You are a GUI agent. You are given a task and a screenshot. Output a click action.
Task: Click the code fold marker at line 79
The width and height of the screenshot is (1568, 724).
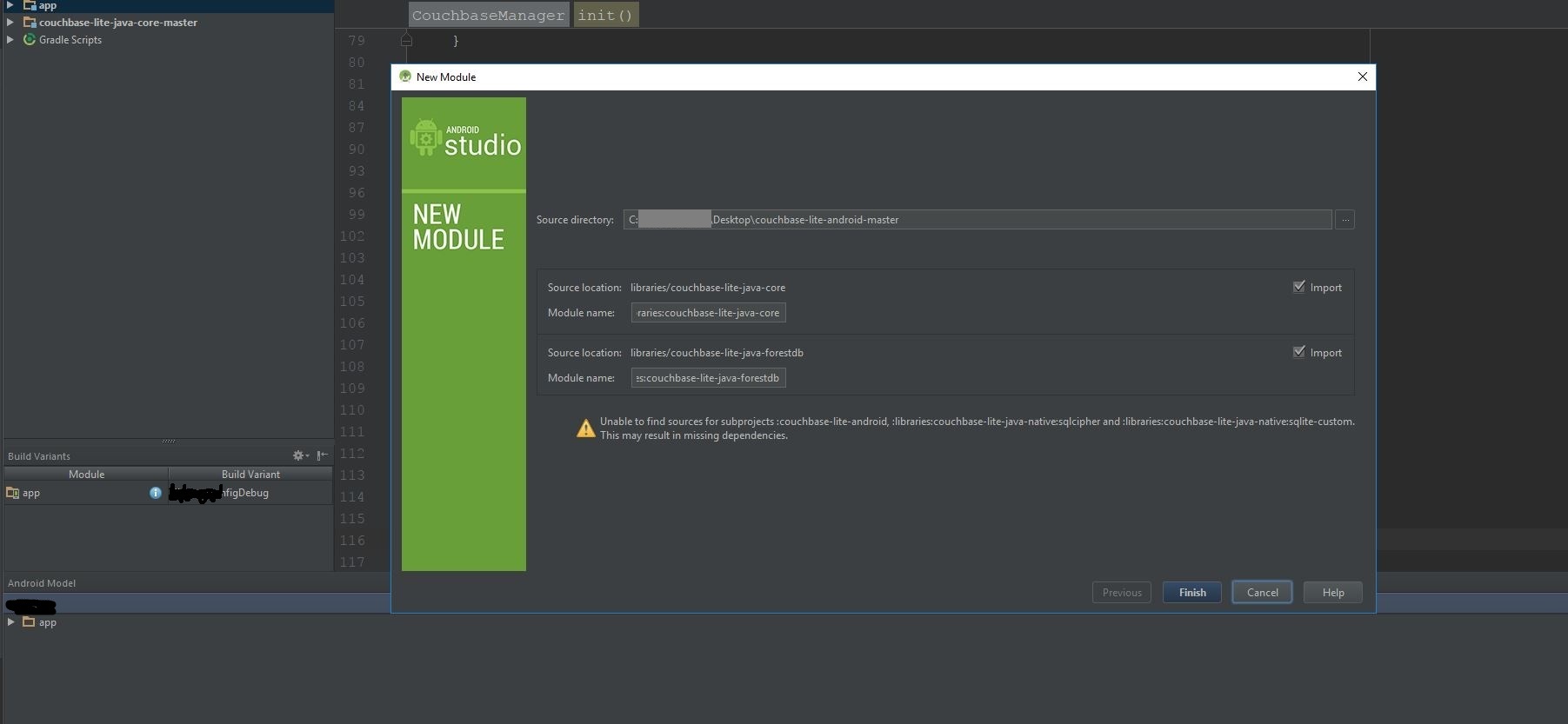point(406,40)
